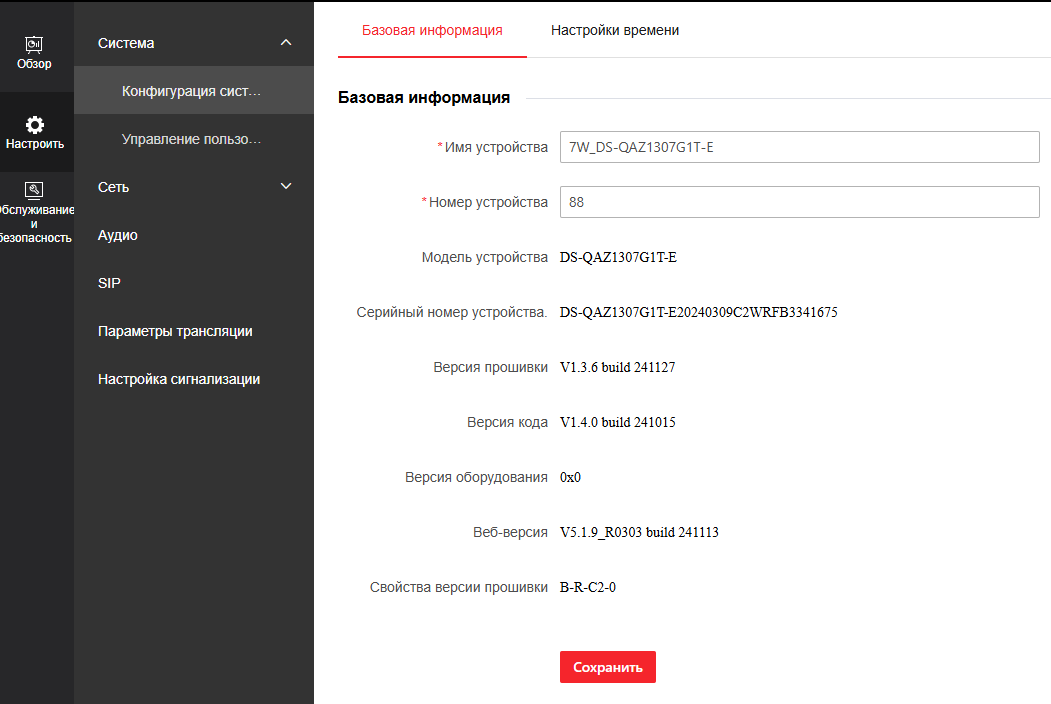Open Настройка сигнализации in the menu
Viewport: 1051px width, 704px height.
[179, 379]
